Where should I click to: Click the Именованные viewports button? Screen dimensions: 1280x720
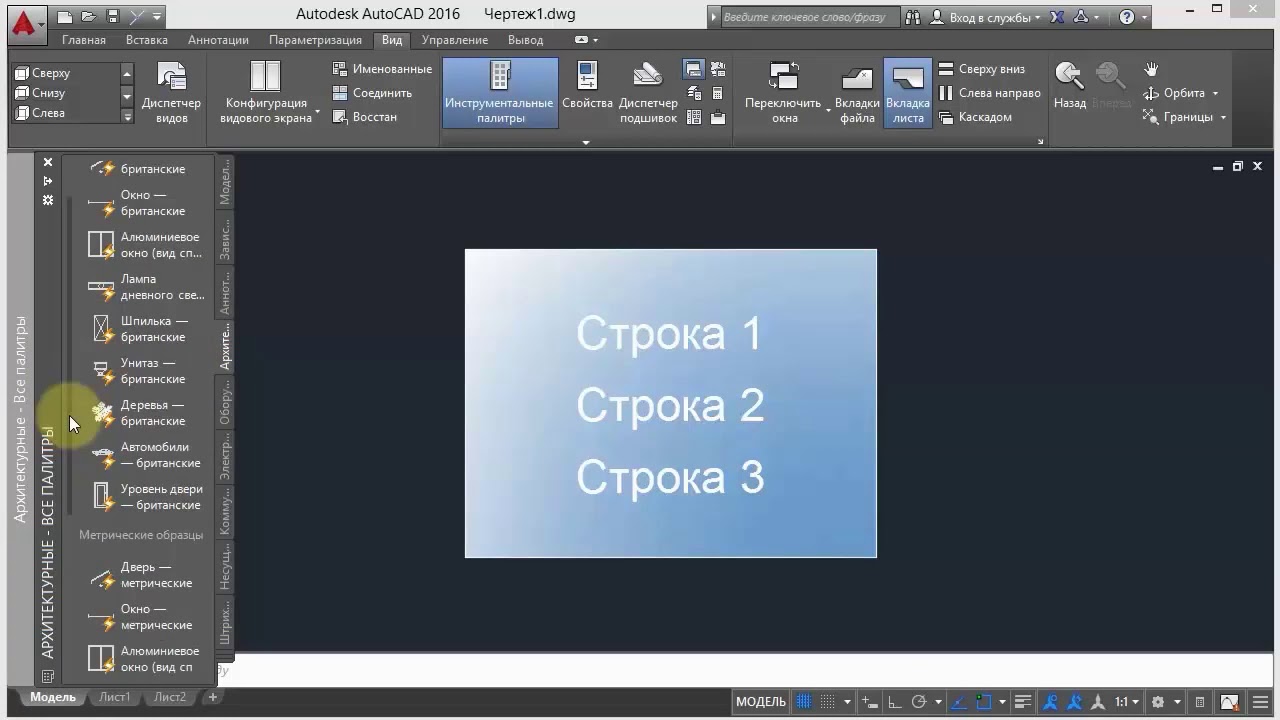tap(382, 69)
